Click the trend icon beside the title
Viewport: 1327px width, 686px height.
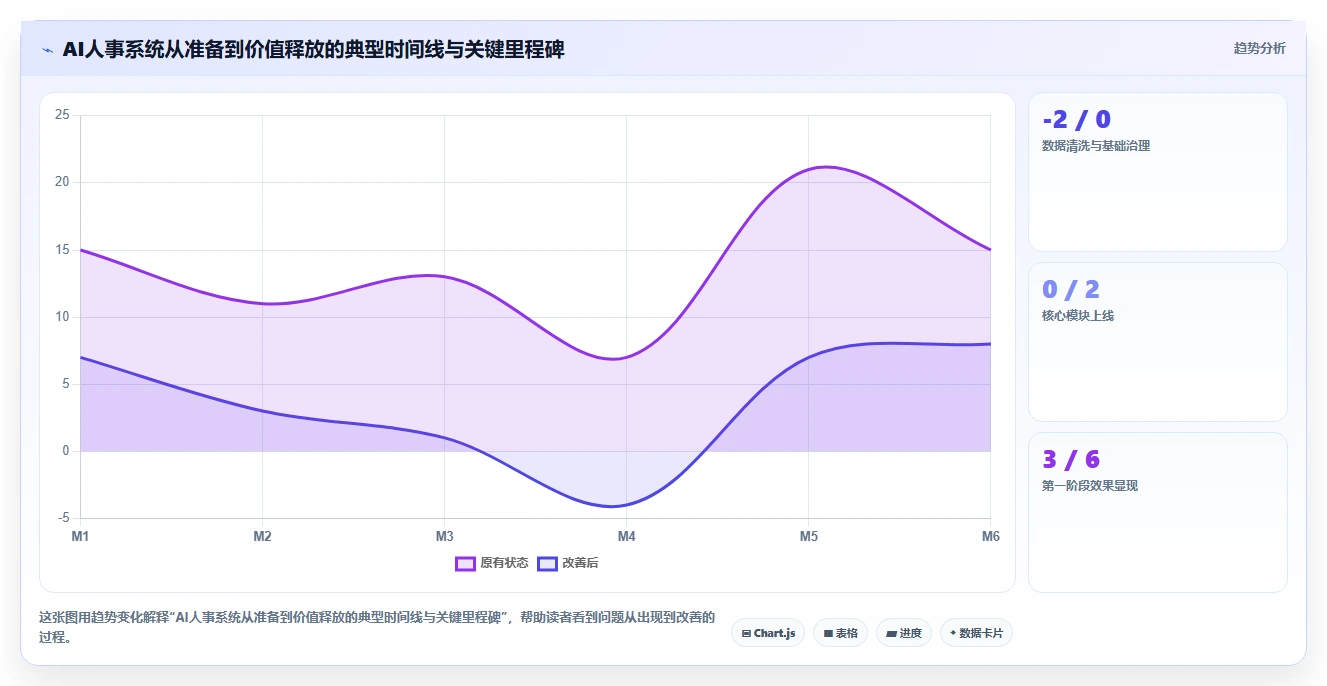click(47, 49)
